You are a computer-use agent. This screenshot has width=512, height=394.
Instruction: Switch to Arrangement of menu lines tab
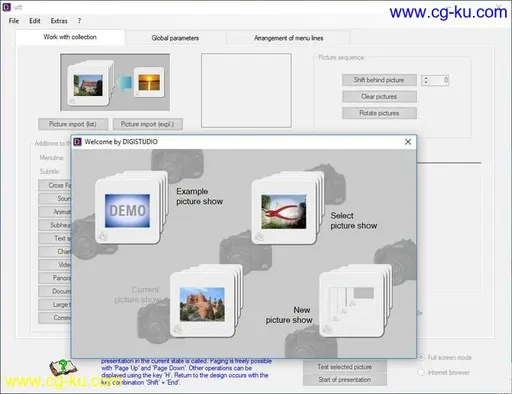(288, 38)
